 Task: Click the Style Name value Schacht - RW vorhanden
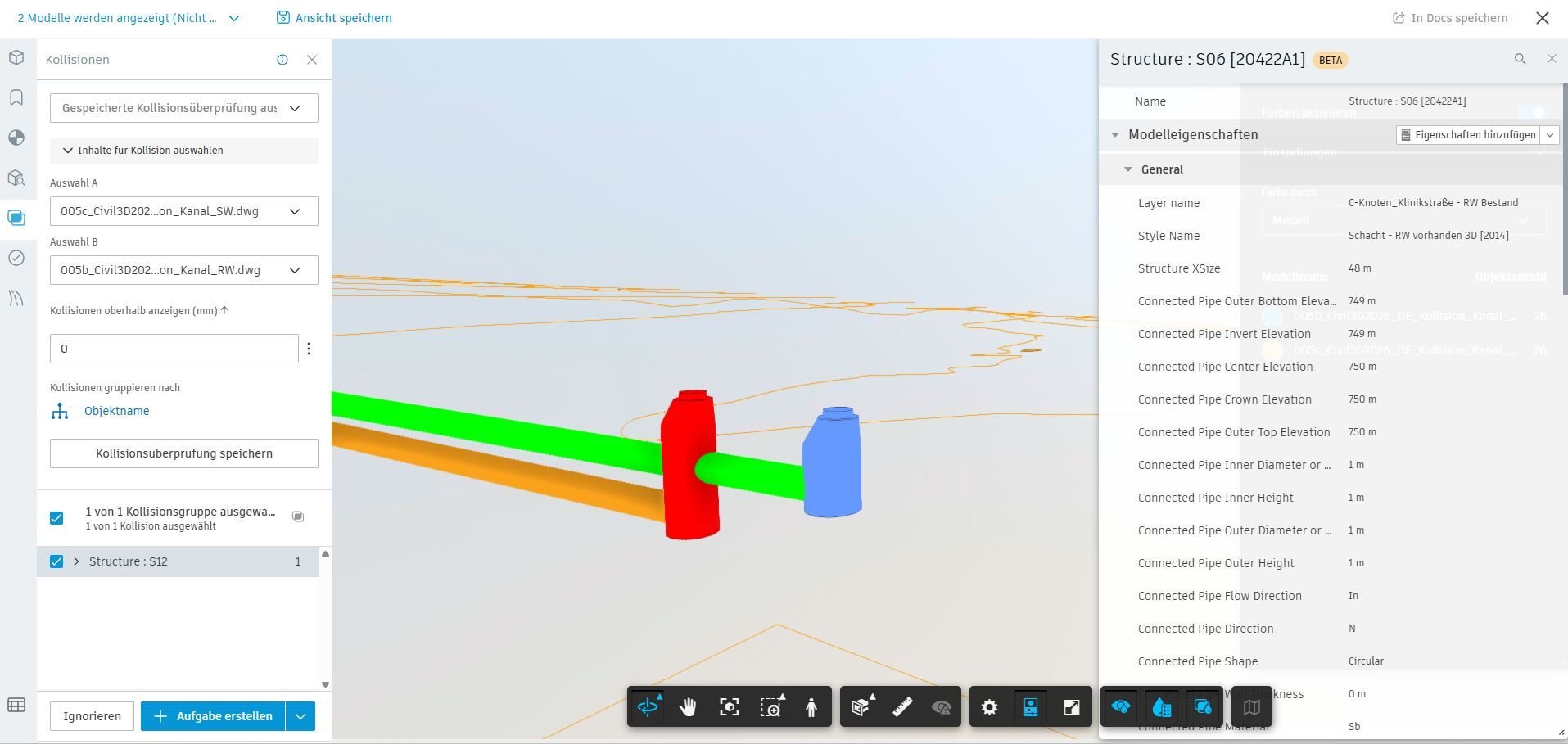click(x=1428, y=236)
